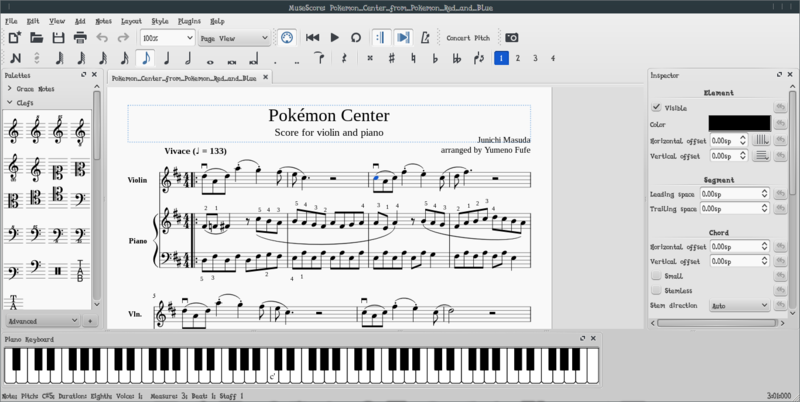
Task: Select voice 1
Action: coord(501,58)
